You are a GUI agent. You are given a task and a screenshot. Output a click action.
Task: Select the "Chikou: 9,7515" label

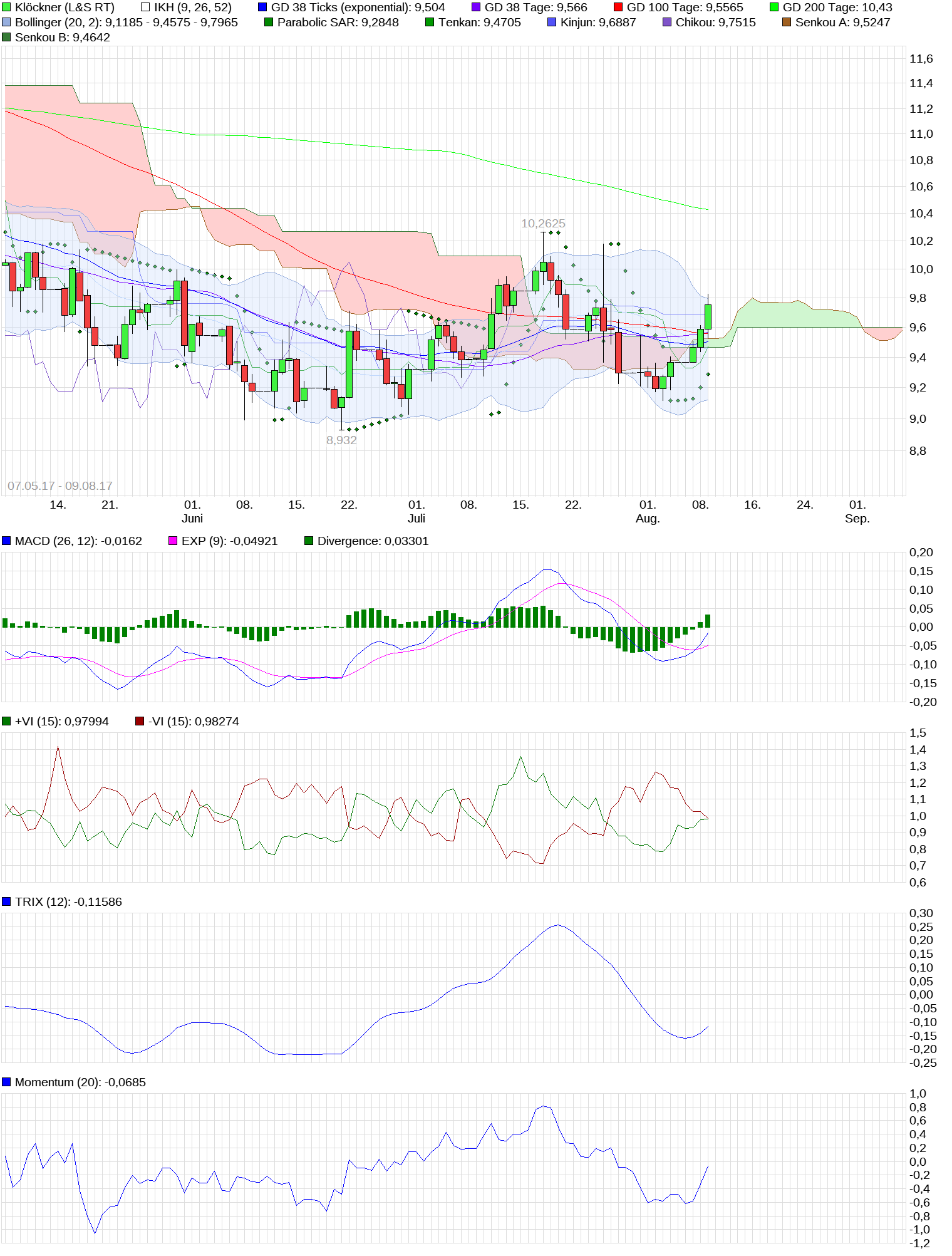tap(716, 23)
